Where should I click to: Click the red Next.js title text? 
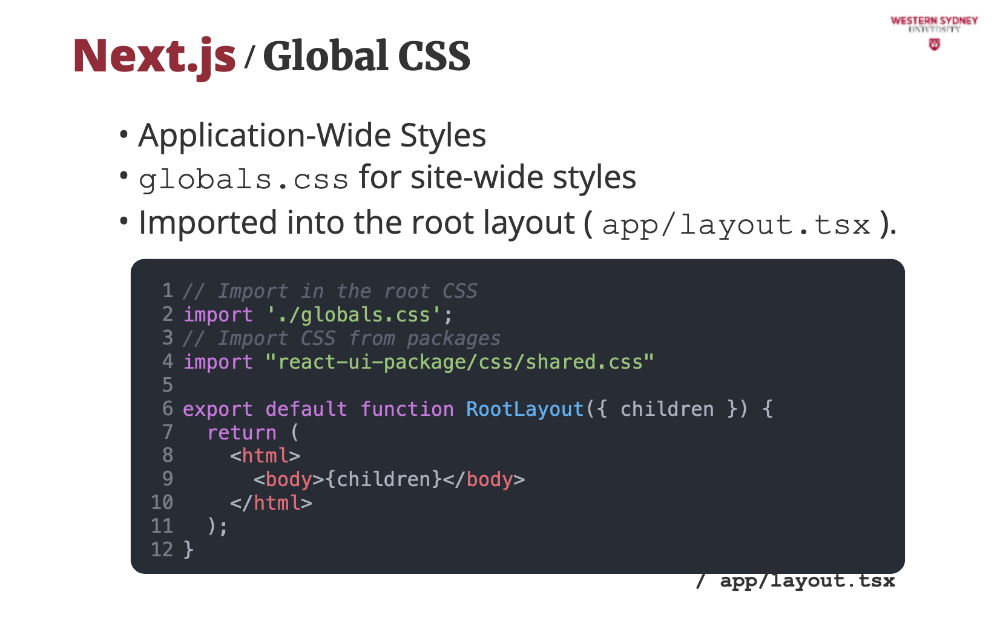(x=155, y=56)
